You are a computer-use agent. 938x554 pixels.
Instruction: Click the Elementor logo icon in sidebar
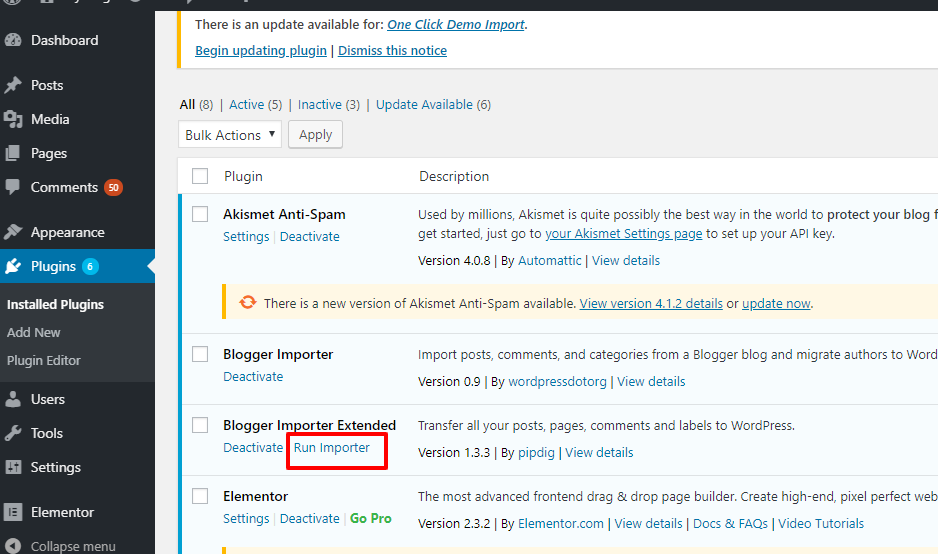(13, 512)
